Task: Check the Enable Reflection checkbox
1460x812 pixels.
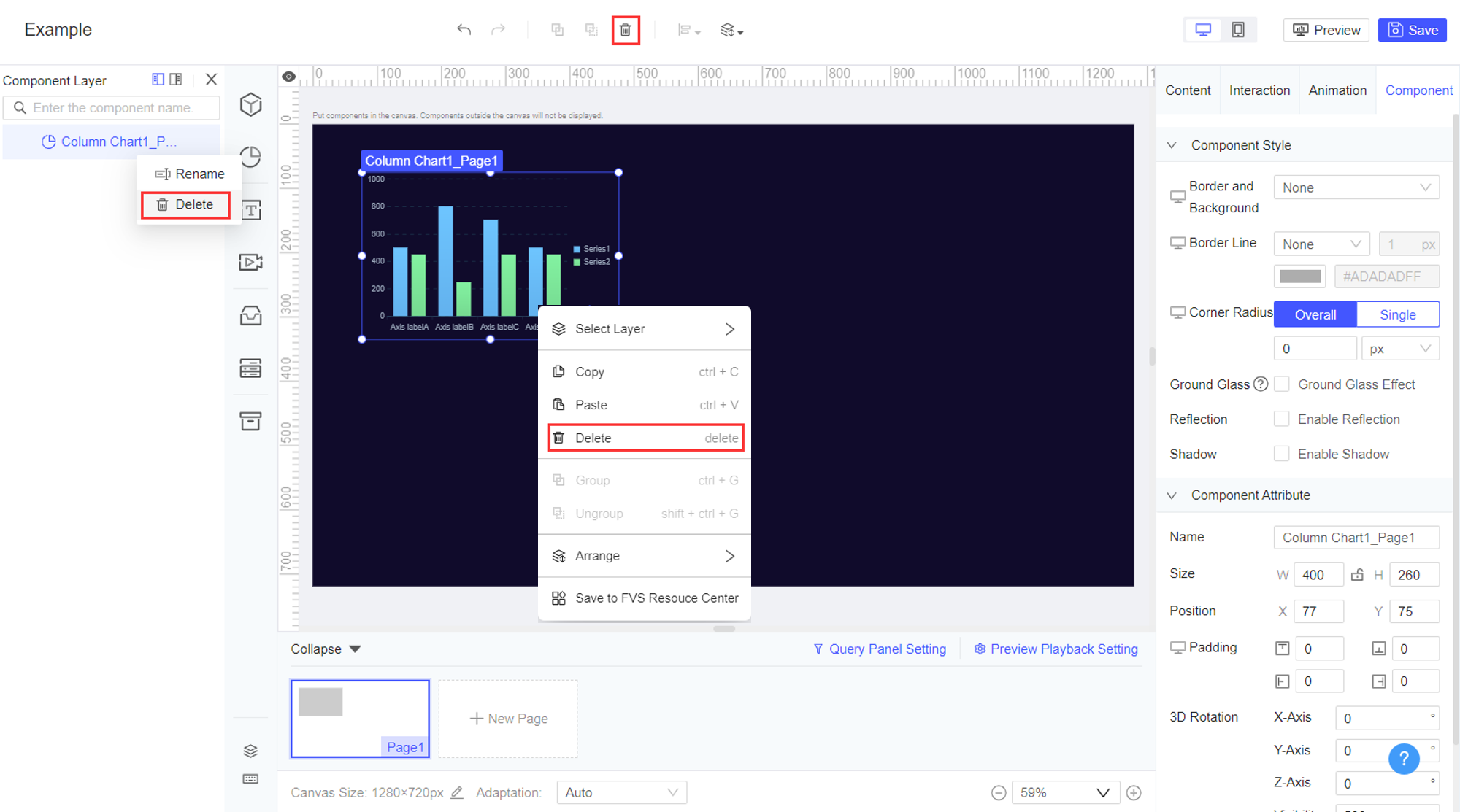Action: pos(1281,419)
